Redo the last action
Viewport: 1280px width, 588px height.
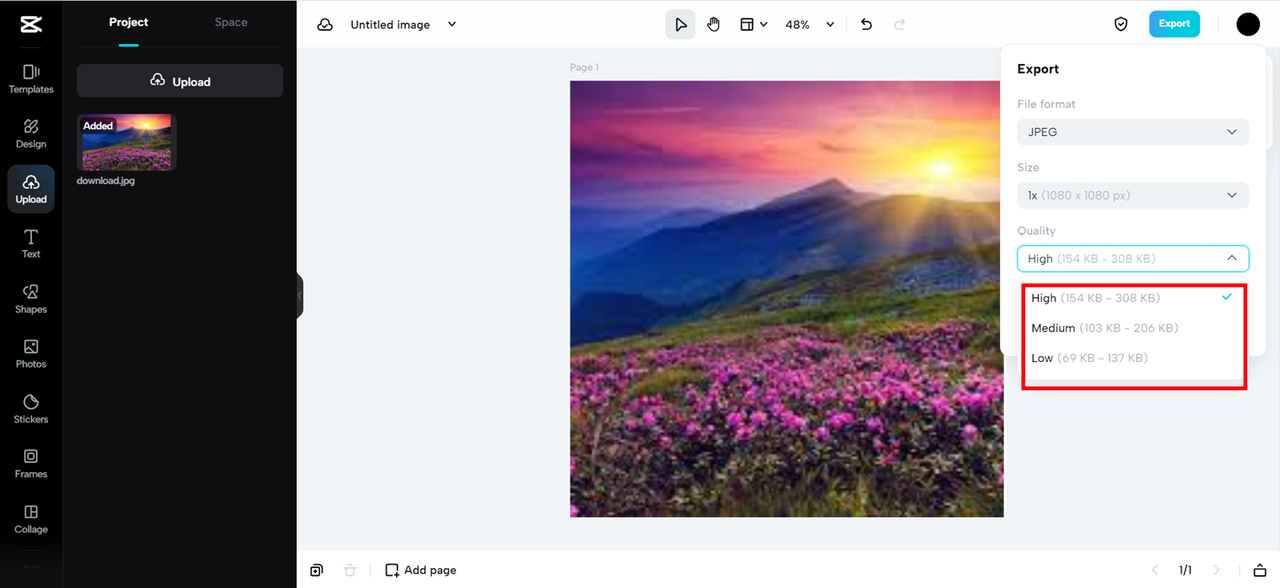pos(899,25)
